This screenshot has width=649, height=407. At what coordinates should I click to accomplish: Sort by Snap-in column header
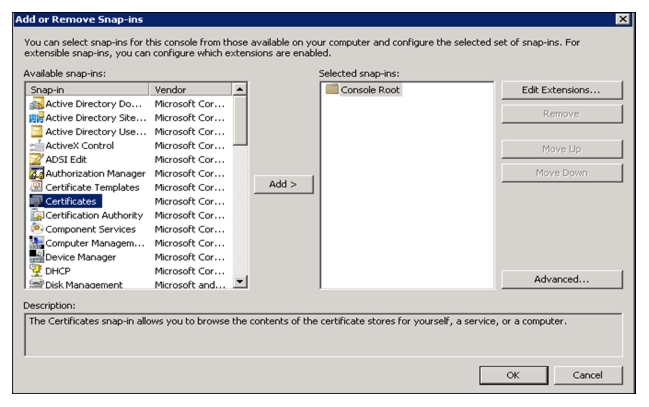click(x=87, y=89)
